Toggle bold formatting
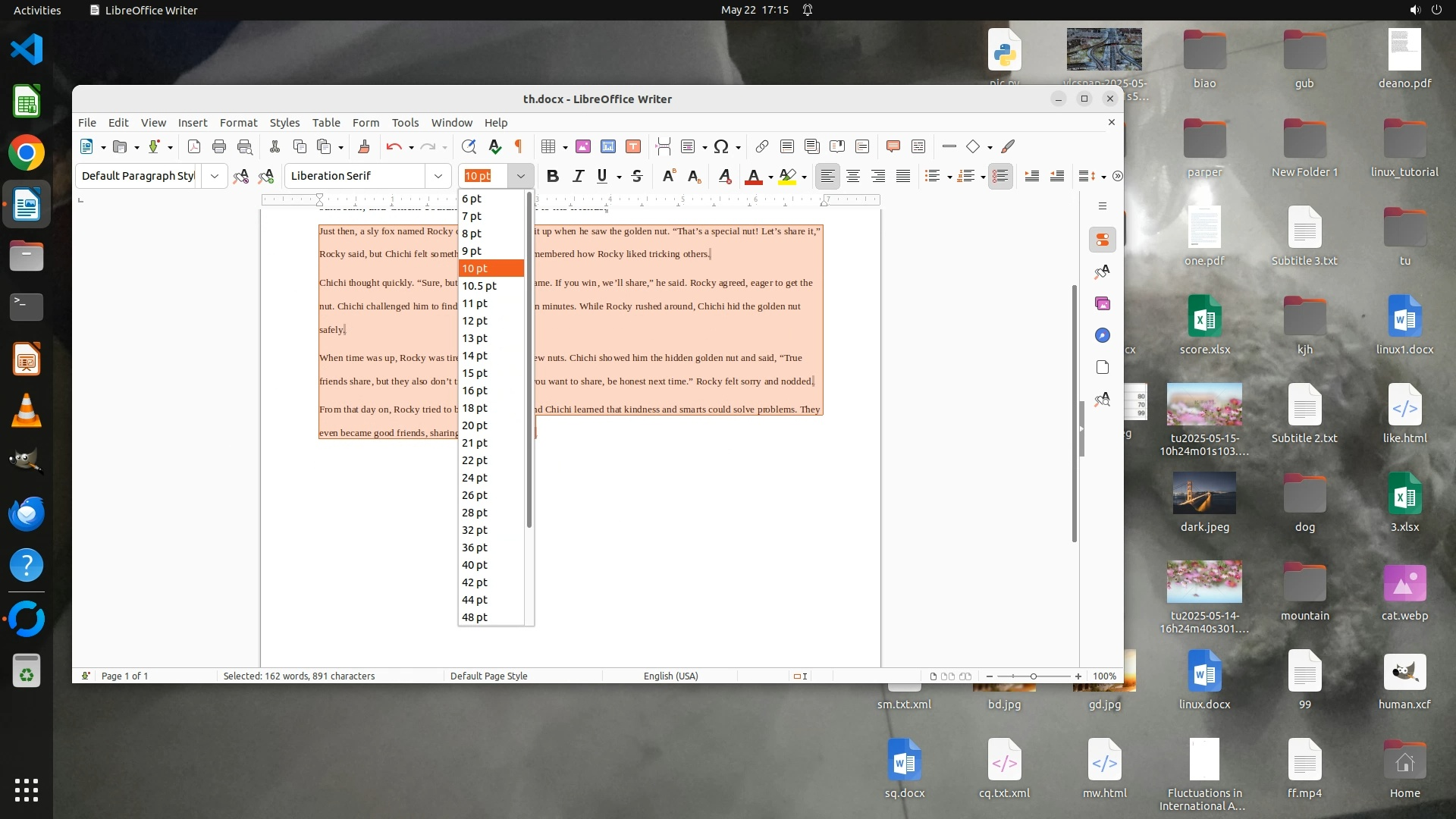 (553, 176)
